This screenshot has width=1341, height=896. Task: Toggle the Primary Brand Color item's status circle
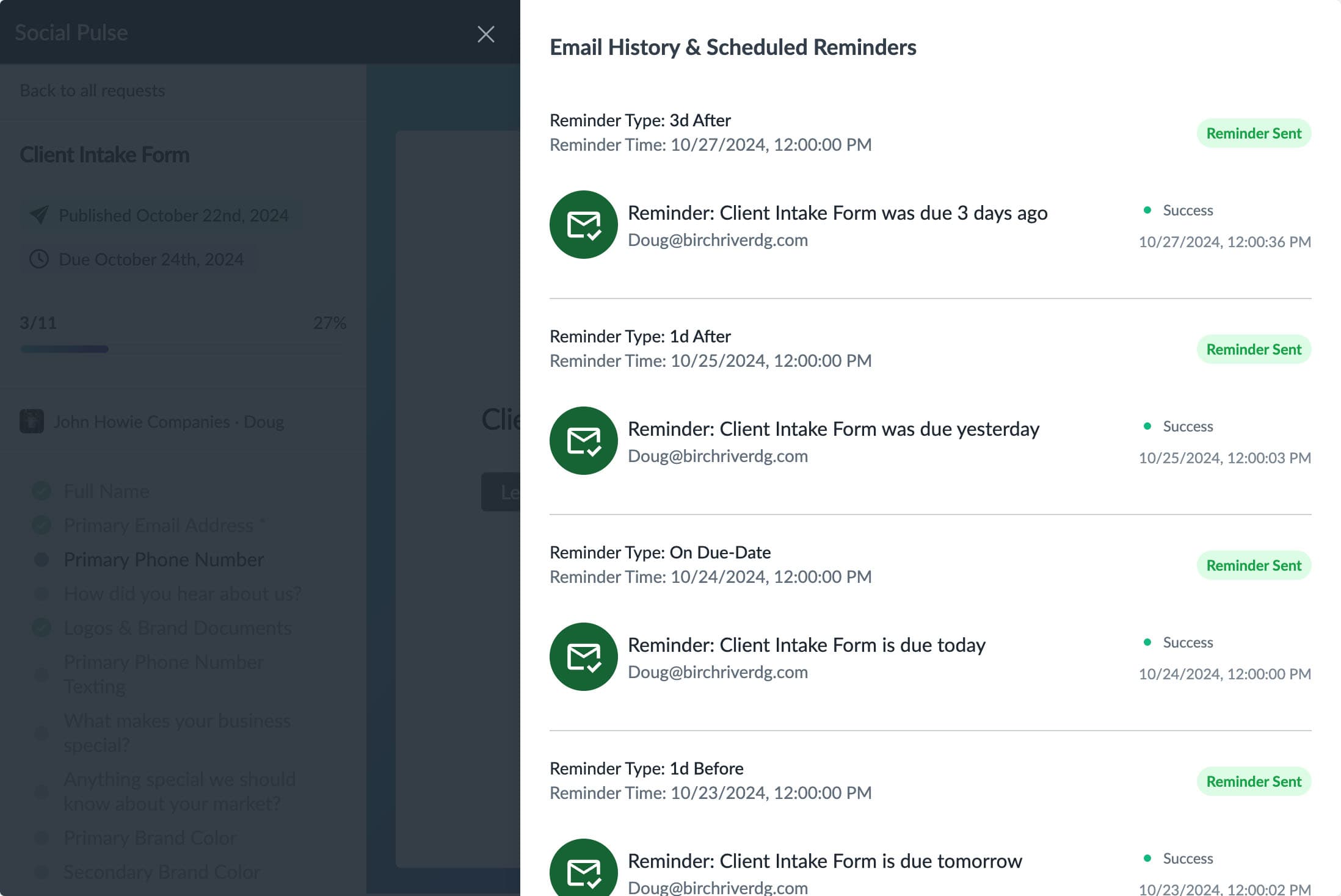coord(40,838)
